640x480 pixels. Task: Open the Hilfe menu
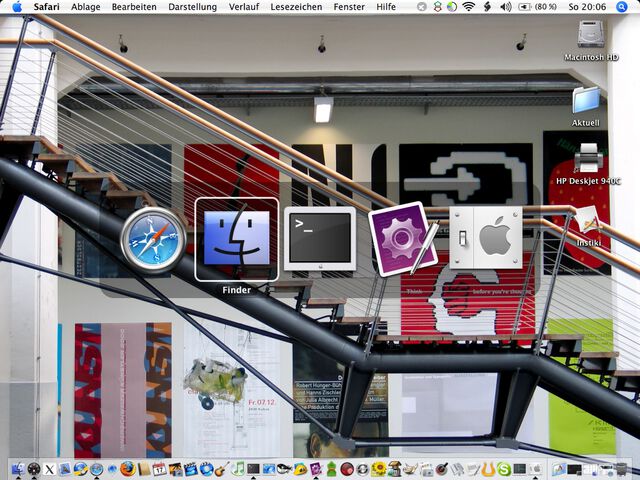386,7
